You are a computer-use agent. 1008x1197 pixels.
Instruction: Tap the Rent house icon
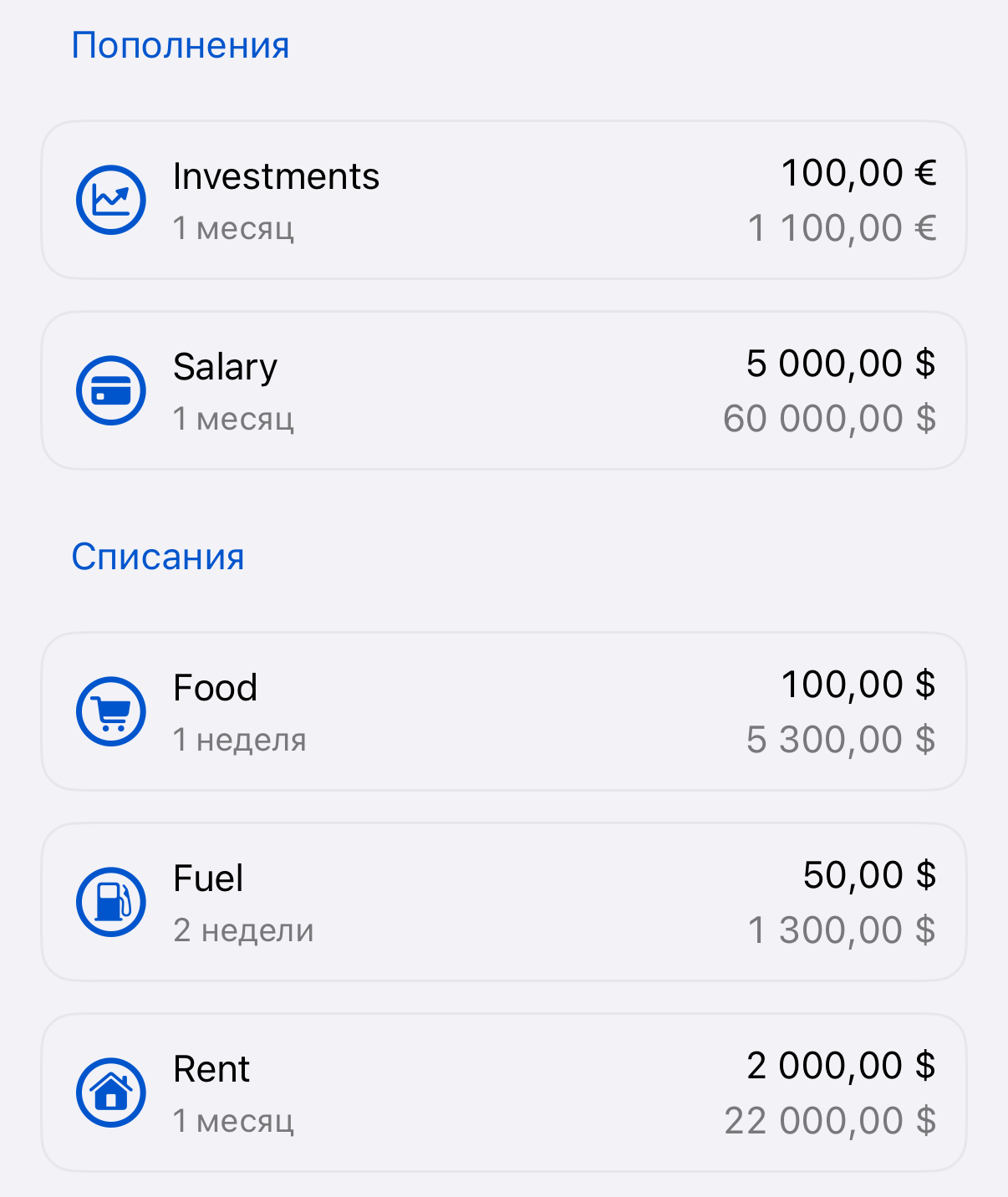(111, 1093)
